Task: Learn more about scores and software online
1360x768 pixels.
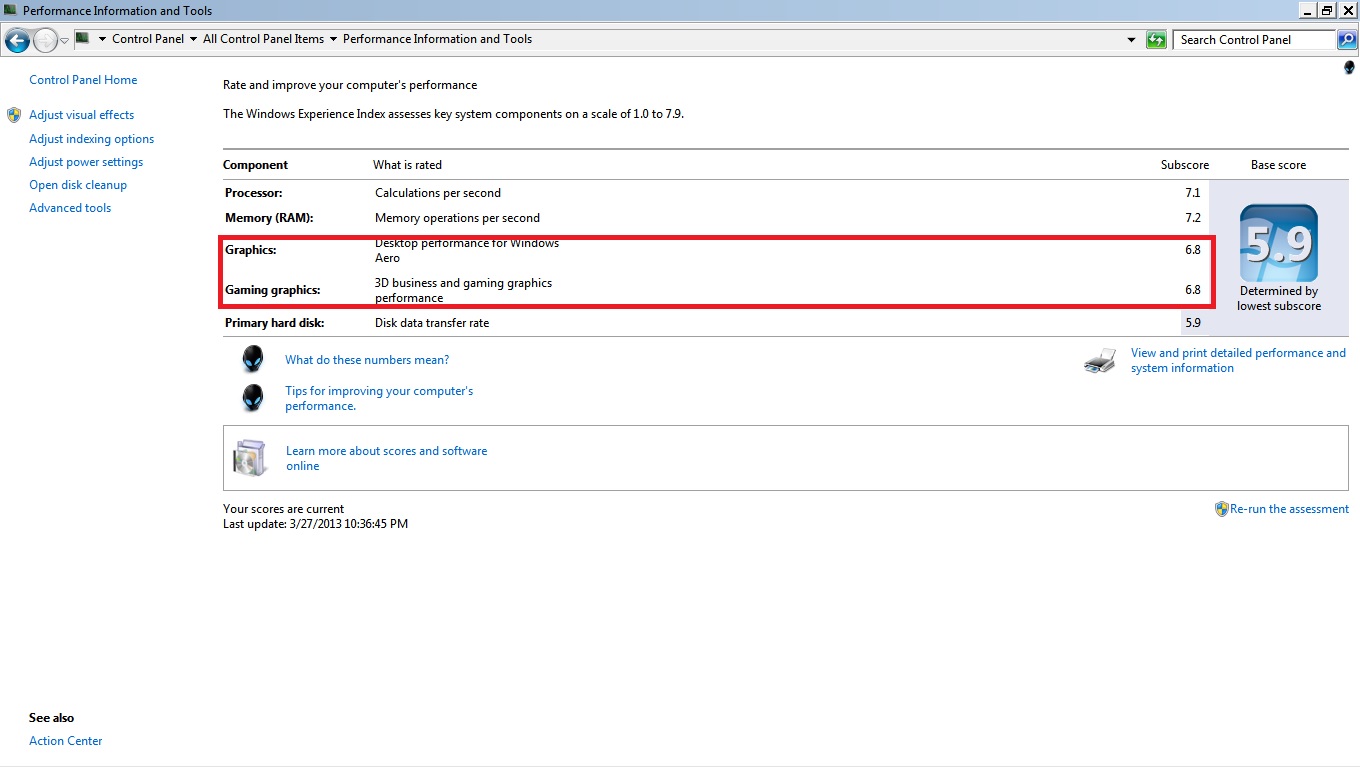Action: coord(386,458)
